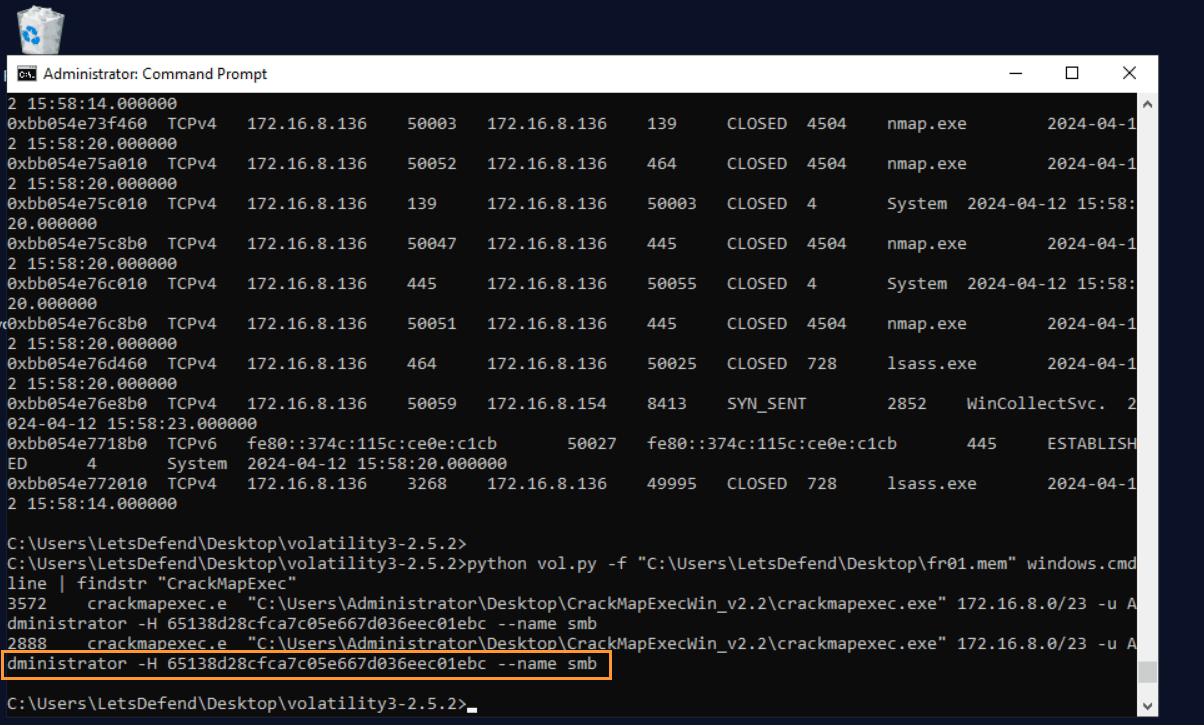Viewport: 1204px width, 725px height.
Task: Click the IPv6 port 50027
Action: 592,444
